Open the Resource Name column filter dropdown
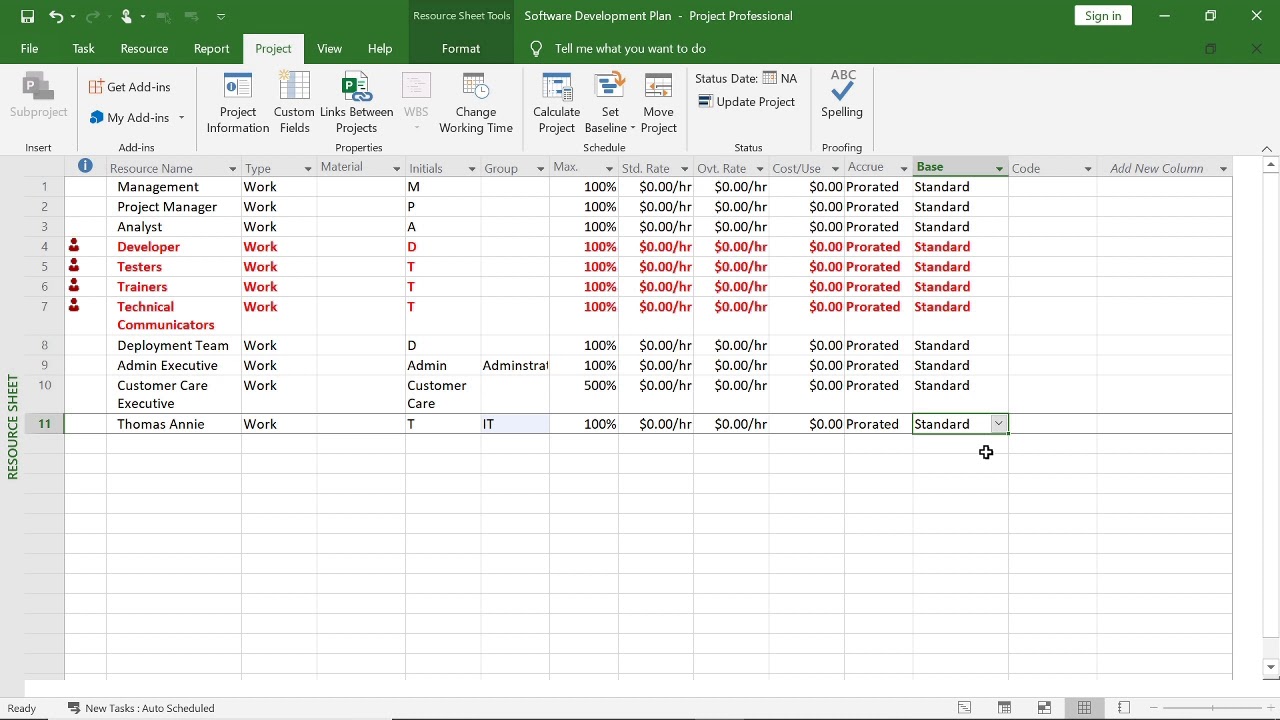 pyautogui.click(x=232, y=169)
